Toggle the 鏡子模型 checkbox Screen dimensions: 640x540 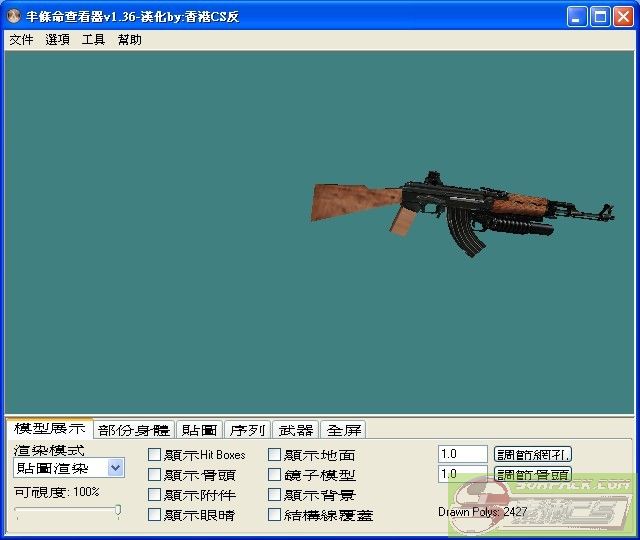click(x=275, y=475)
